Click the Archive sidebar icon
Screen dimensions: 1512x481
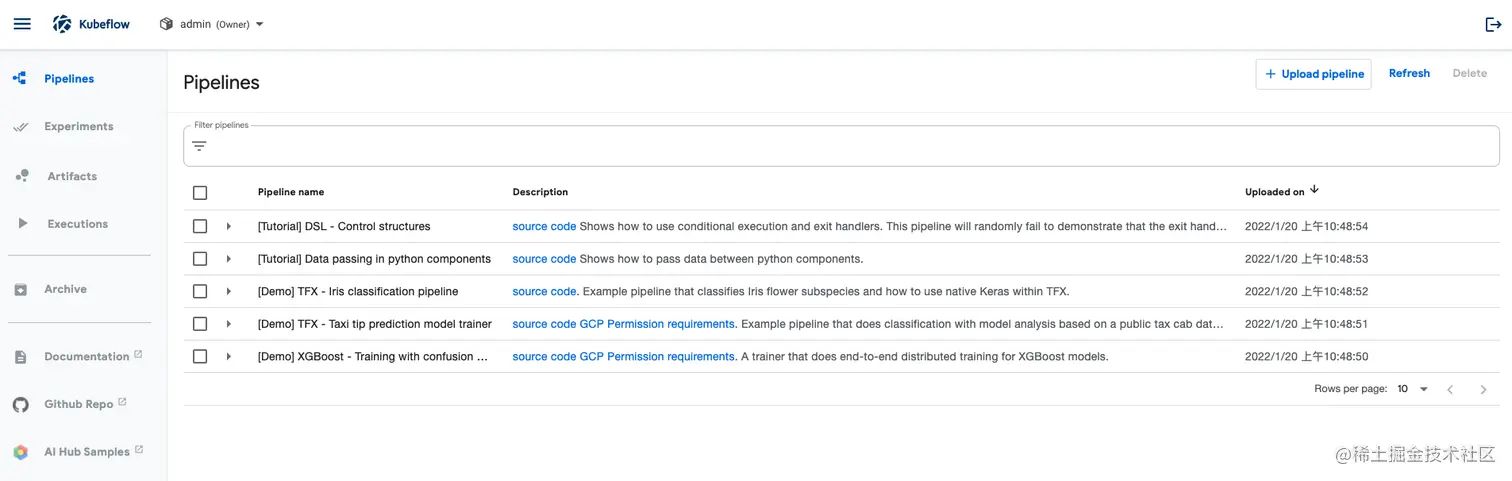click(21, 289)
